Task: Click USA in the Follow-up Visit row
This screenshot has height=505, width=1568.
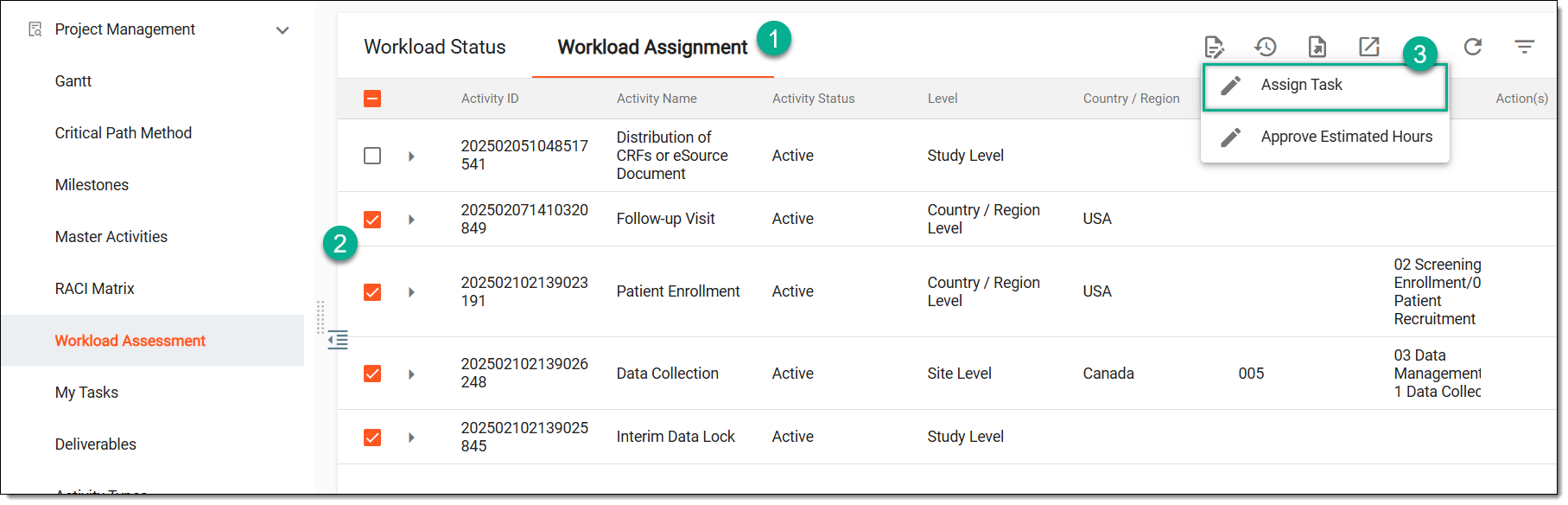Action: click(1097, 219)
